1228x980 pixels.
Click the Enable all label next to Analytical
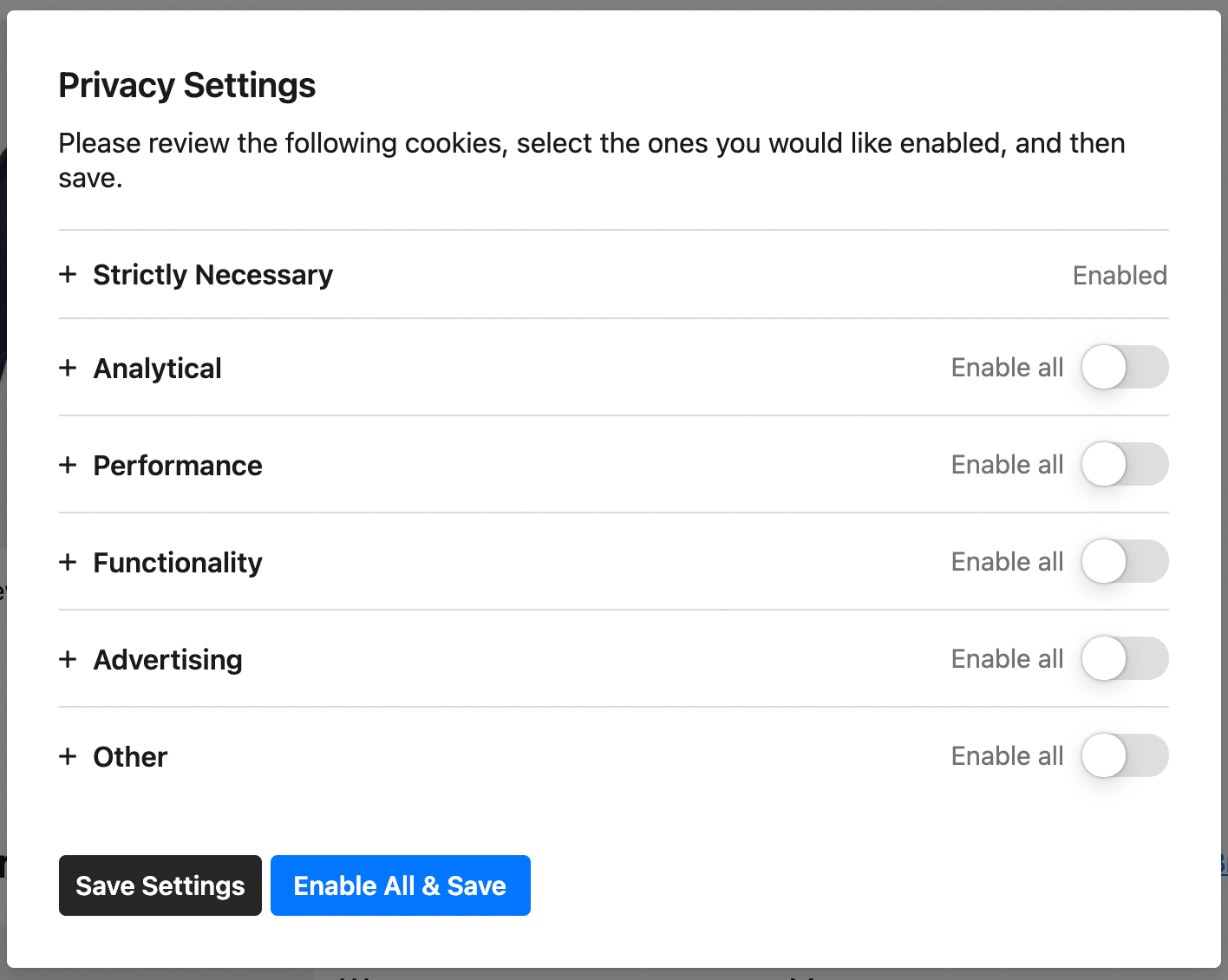click(1007, 367)
